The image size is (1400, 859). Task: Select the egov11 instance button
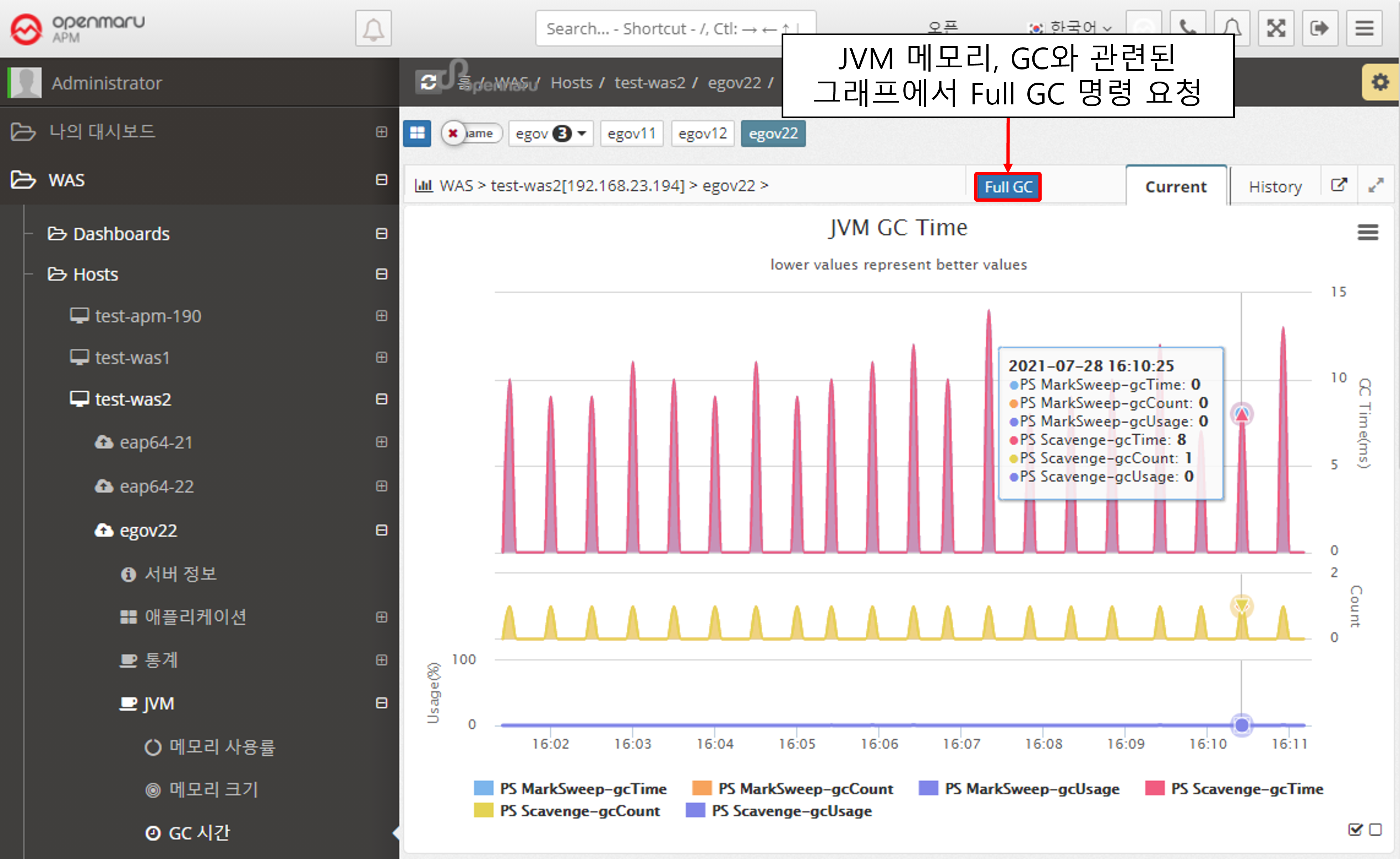(x=631, y=134)
